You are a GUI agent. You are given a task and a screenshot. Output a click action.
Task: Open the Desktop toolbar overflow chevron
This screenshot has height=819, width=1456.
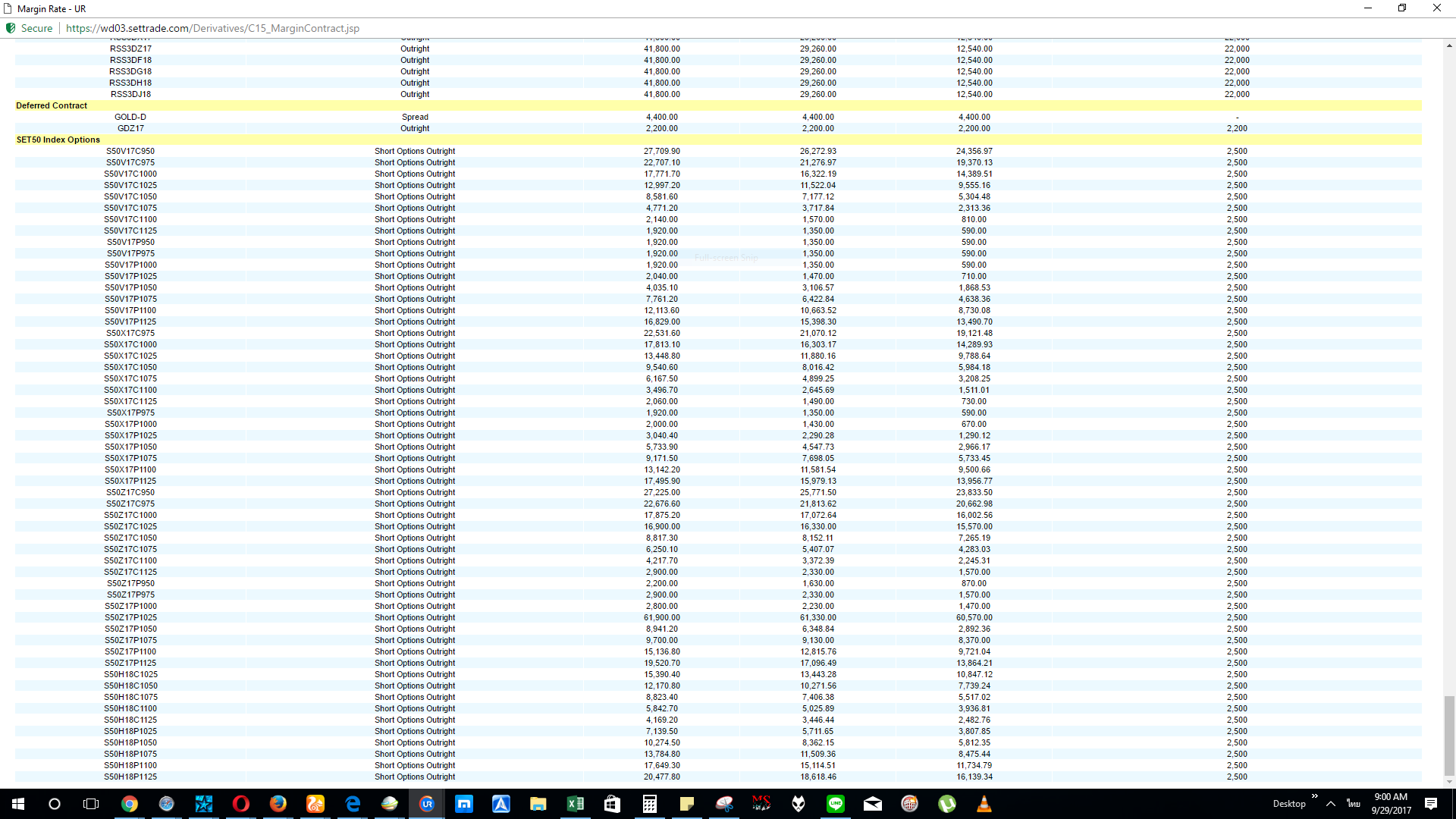1314,796
